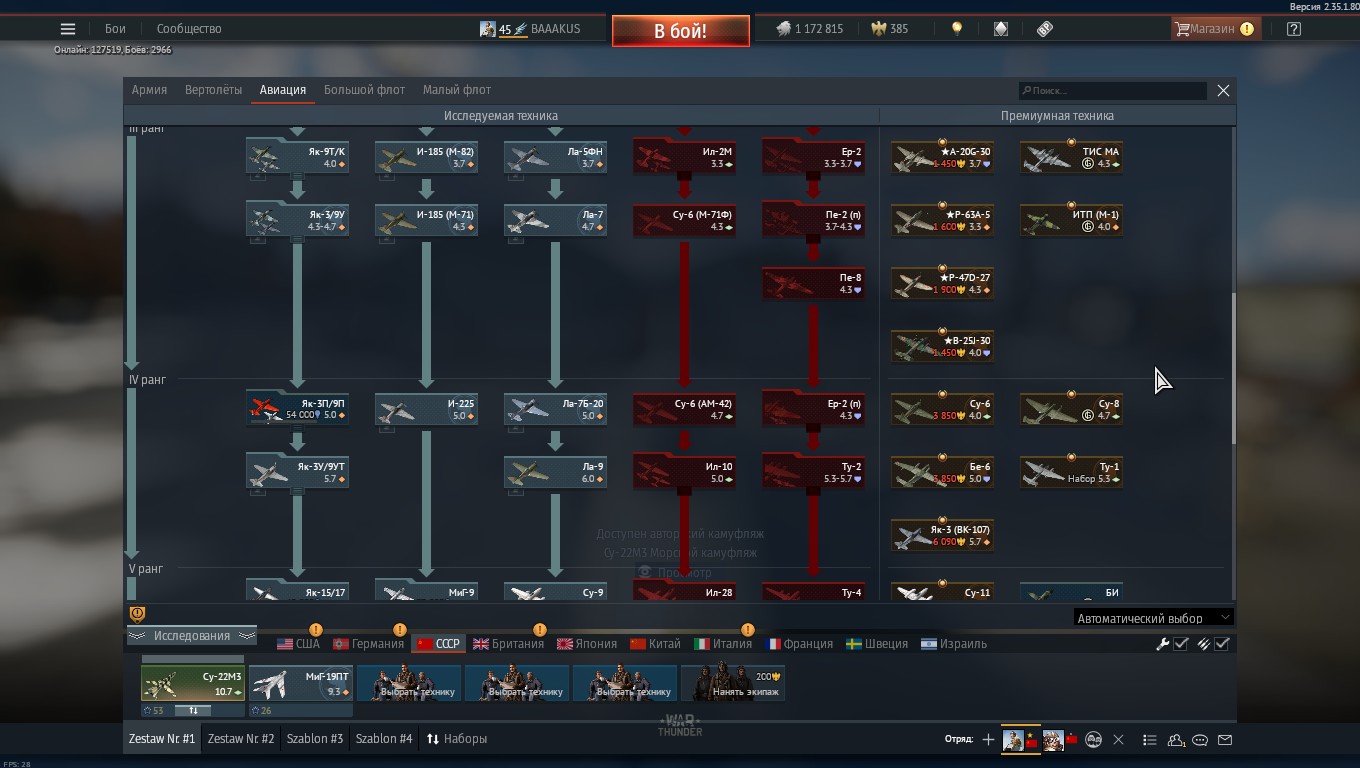The height and width of the screenshot is (768, 1360).
Task: Select premium ТИС МА card
Action: (x=1071, y=157)
